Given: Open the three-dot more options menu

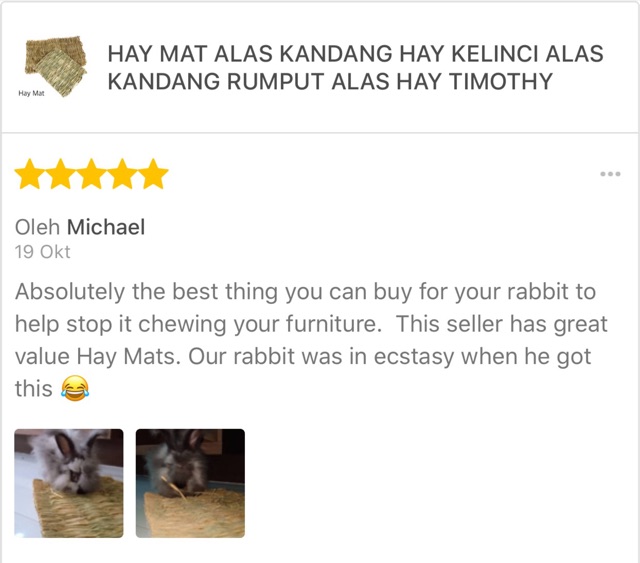Looking at the screenshot, I should coord(610,174).
